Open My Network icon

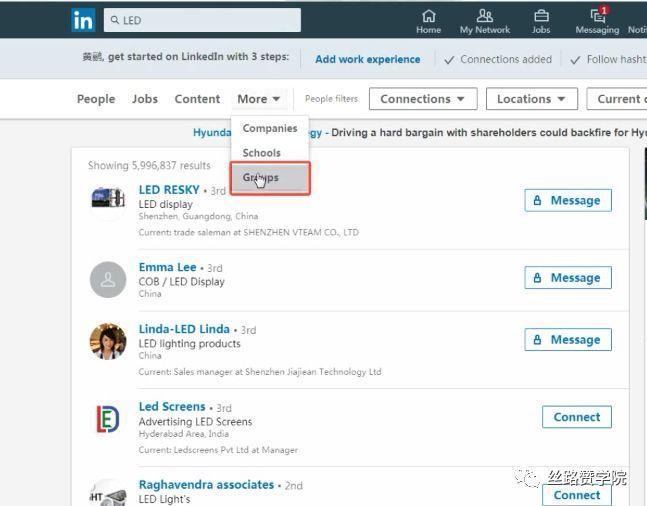pos(485,21)
